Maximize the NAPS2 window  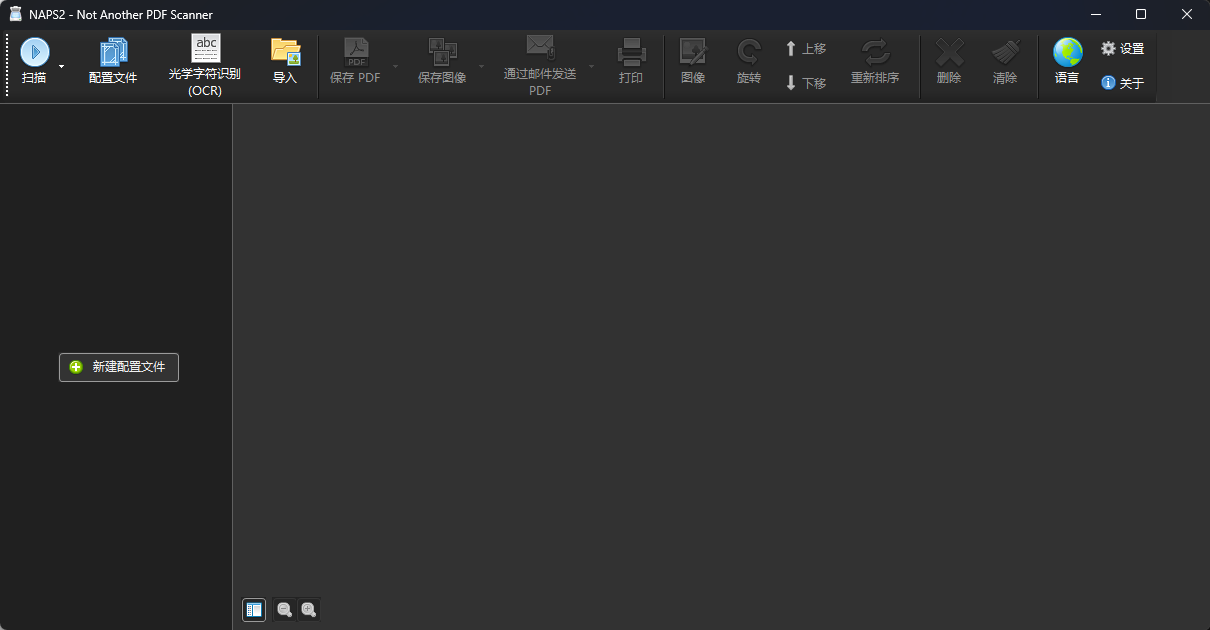pos(1141,14)
